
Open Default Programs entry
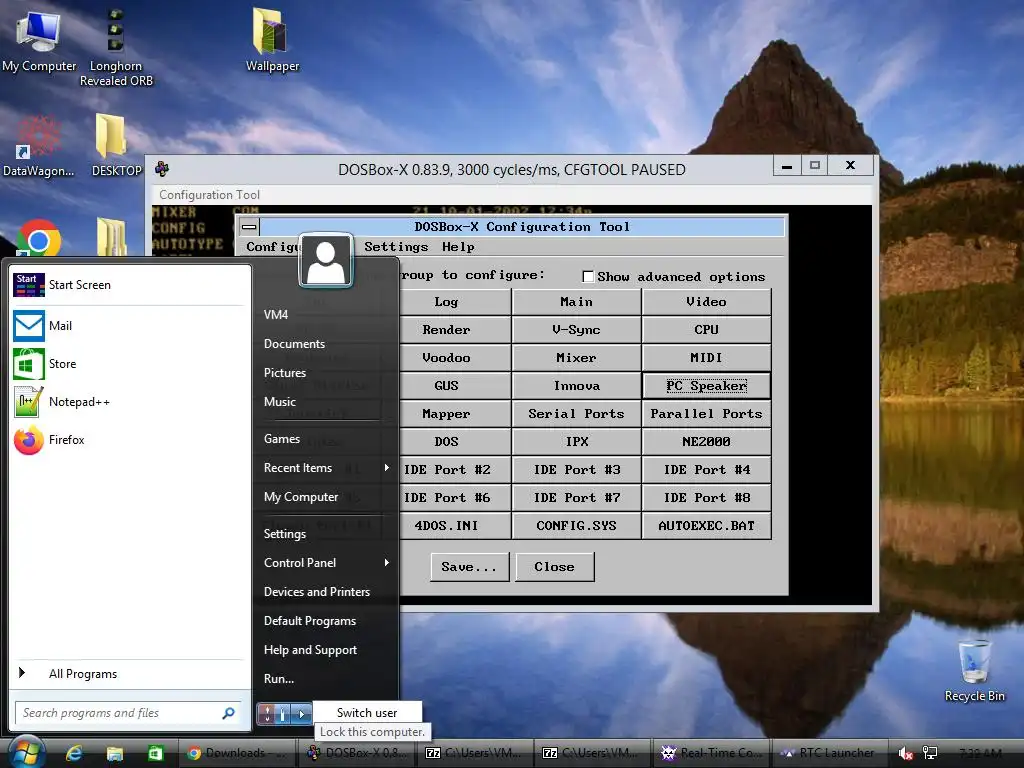[x=310, y=621]
